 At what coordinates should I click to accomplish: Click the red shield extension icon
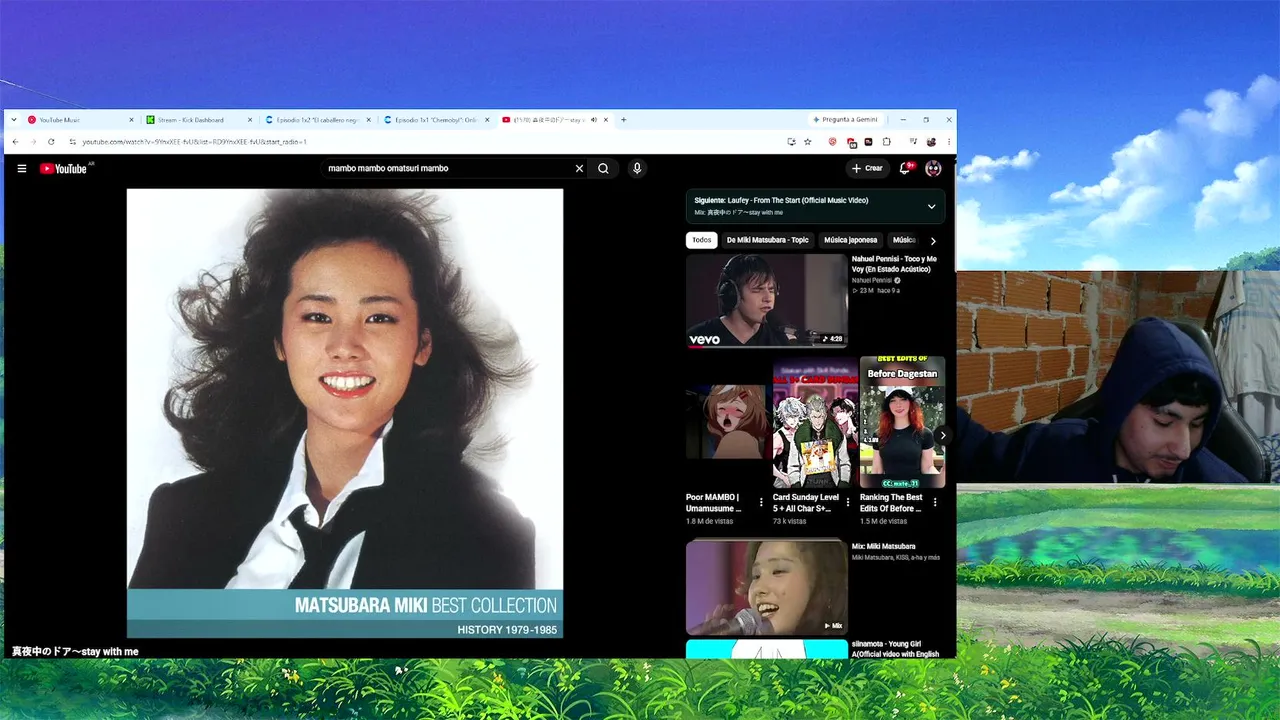coord(832,142)
